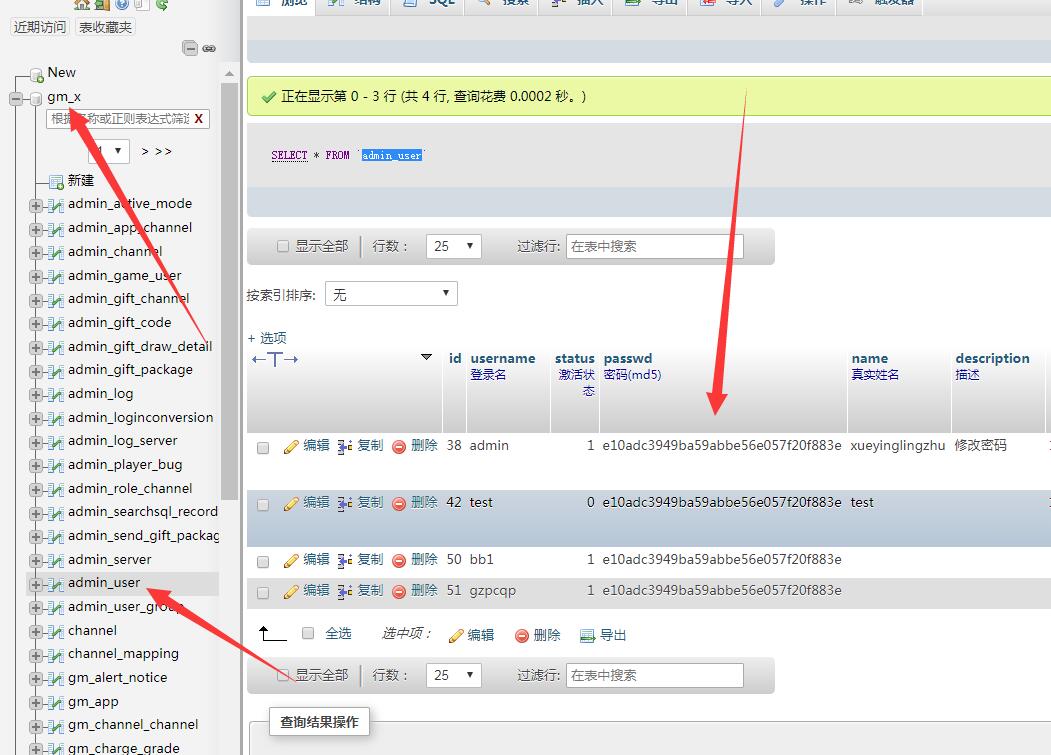Click the collapse-all icon in navigation panel
This screenshot has width=1051, height=755.
190,48
